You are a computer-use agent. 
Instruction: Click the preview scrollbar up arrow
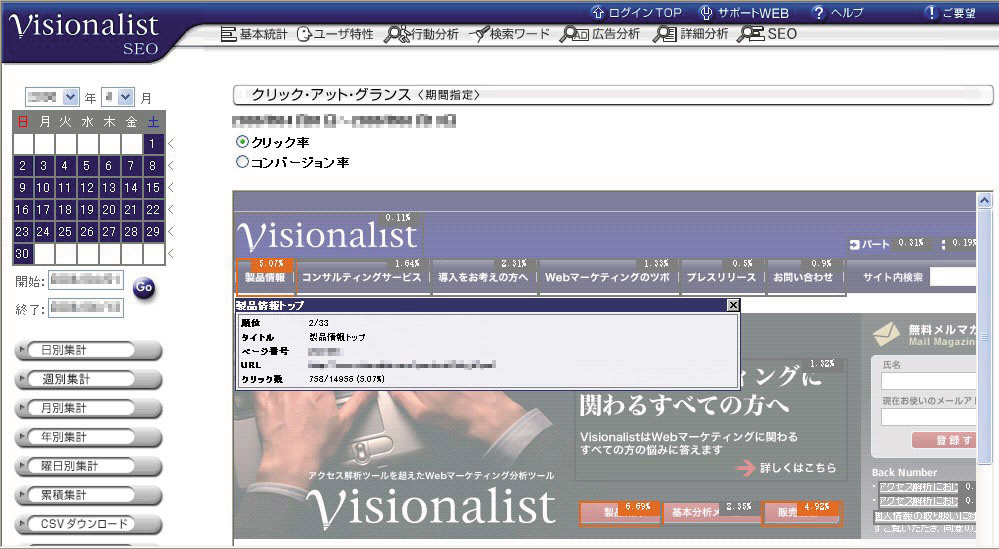(x=984, y=201)
